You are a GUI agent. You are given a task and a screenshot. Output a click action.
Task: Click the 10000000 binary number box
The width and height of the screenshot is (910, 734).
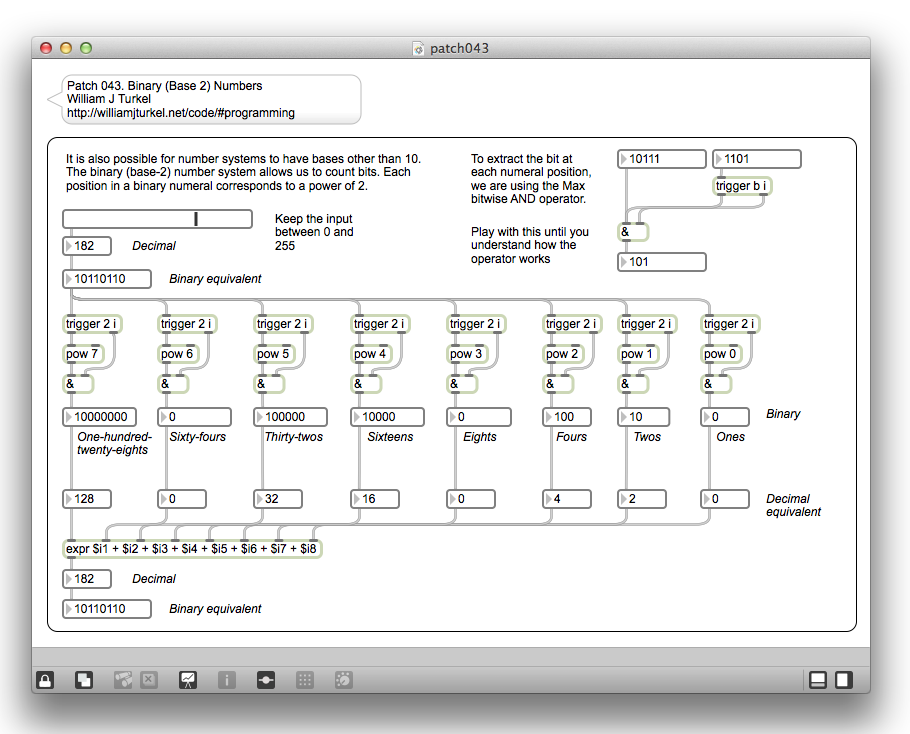[103, 417]
